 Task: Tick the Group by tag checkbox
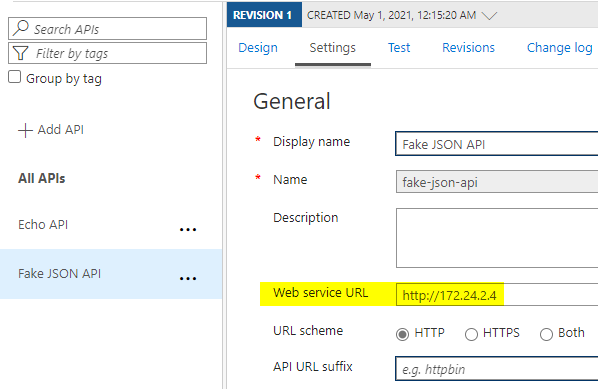14,77
